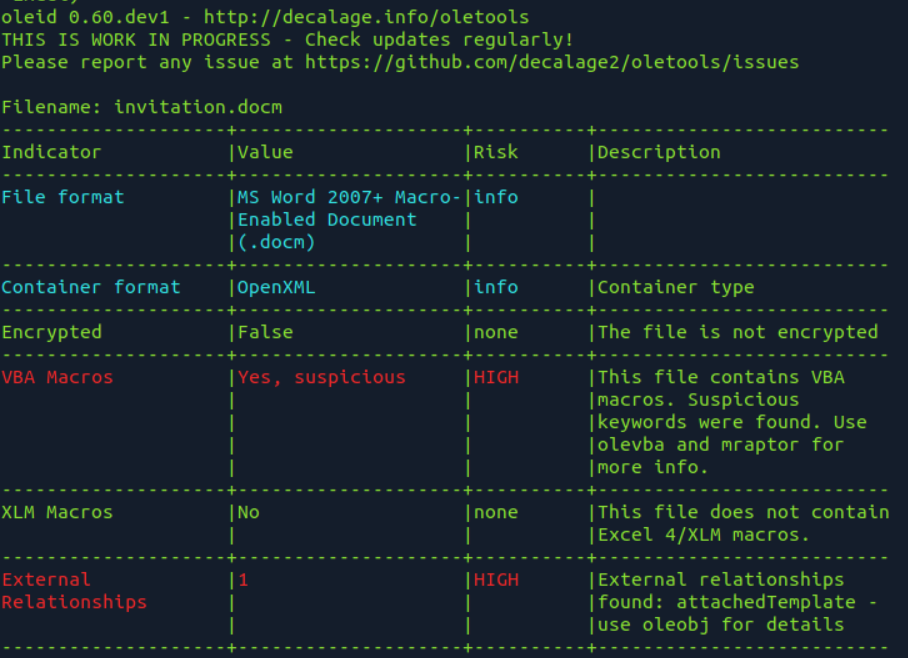908x658 pixels.
Task: Click the Description column header
Action: pyautogui.click(x=659, y=152)
